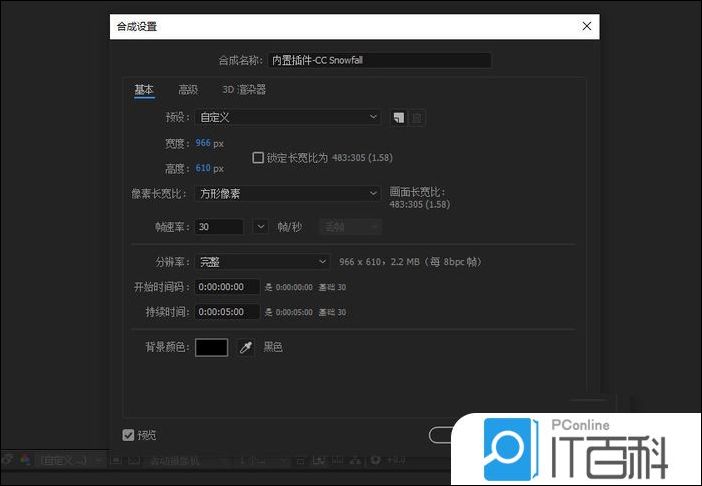Click the duration 0:00:05:00 field
Image resolution: width=702 pixels, height=486 pixels.
coord(227,312)
